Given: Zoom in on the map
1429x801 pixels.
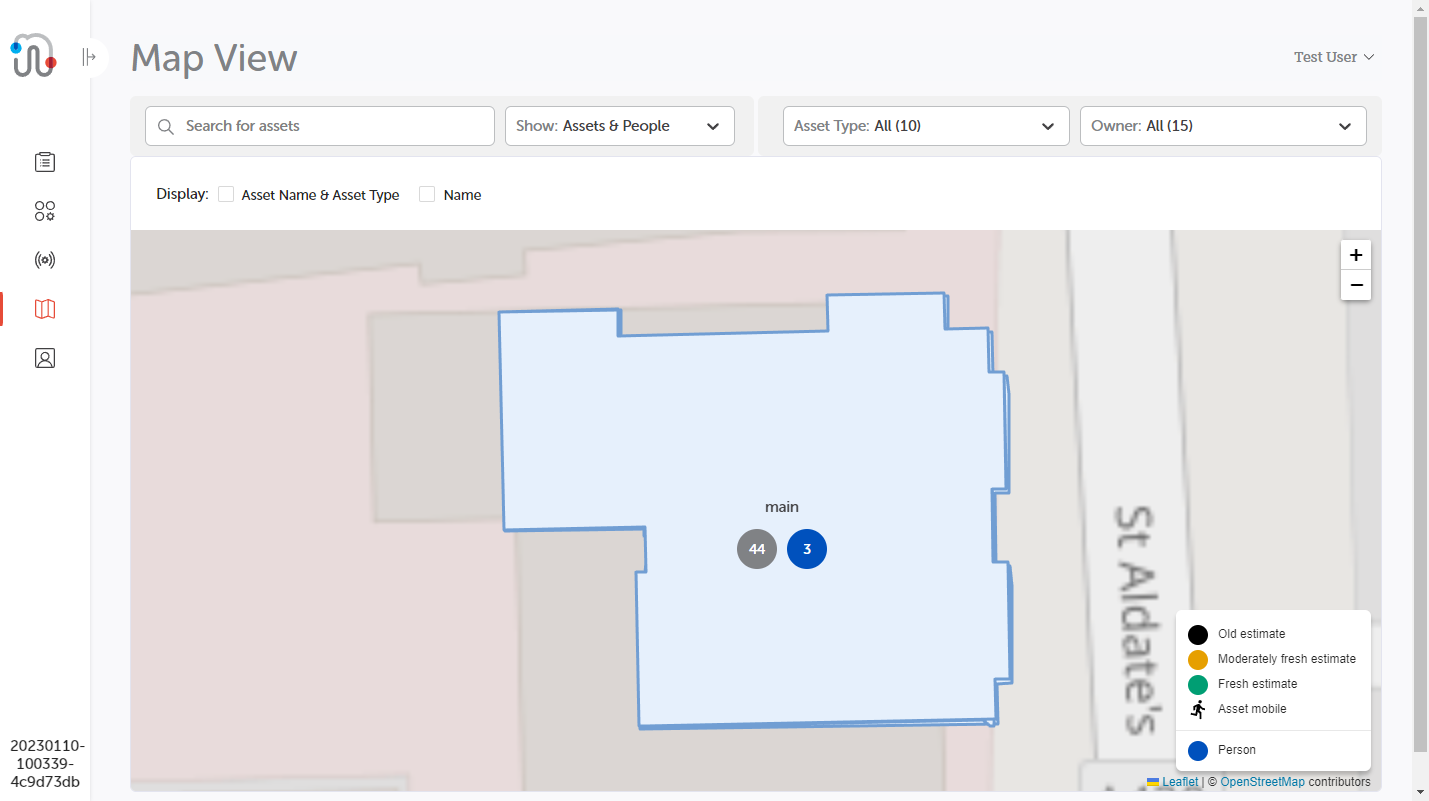Looking at the screenshot, I should [1355, 255].
